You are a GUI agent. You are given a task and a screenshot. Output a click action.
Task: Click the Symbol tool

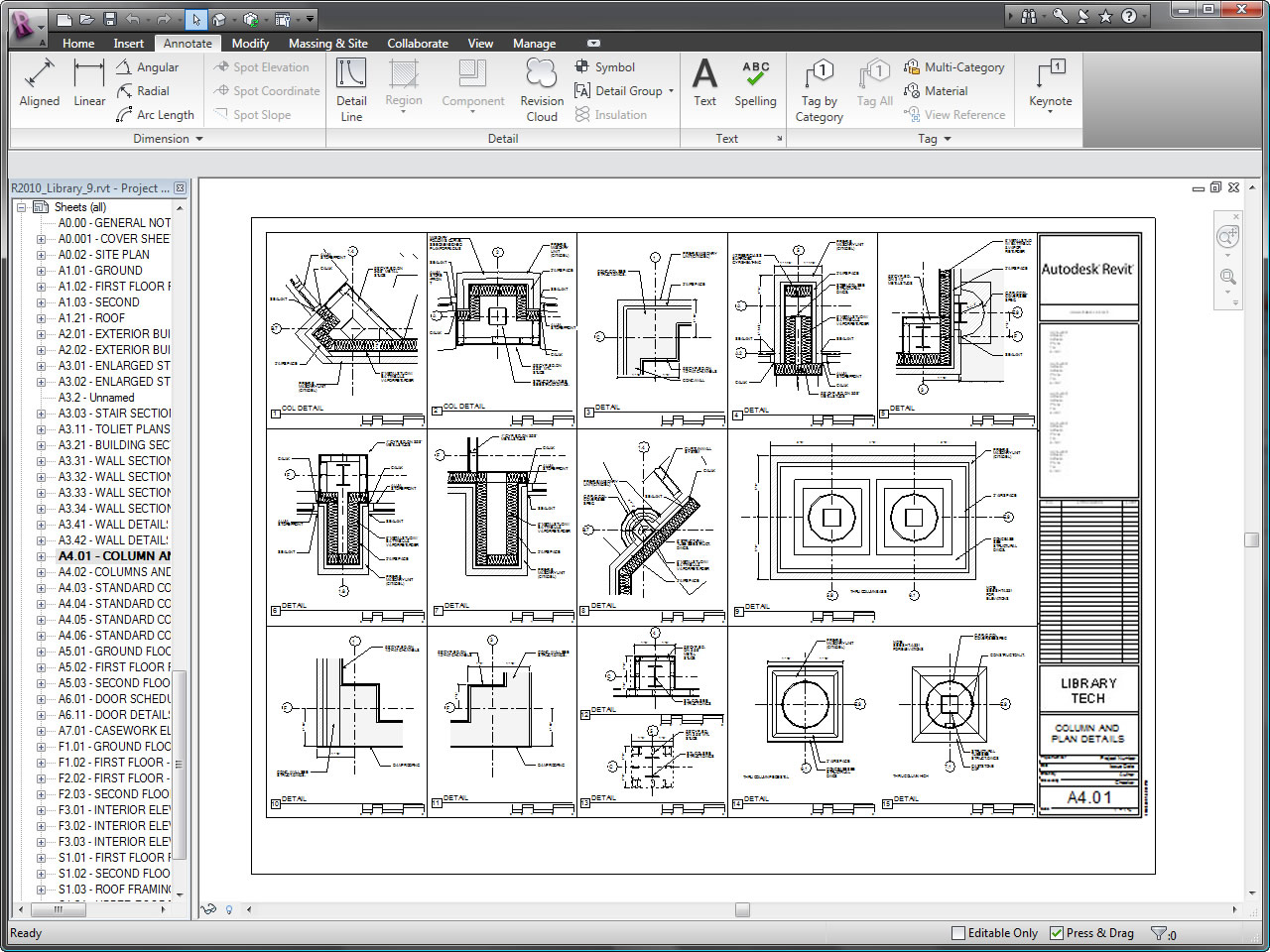pos(604,67)
